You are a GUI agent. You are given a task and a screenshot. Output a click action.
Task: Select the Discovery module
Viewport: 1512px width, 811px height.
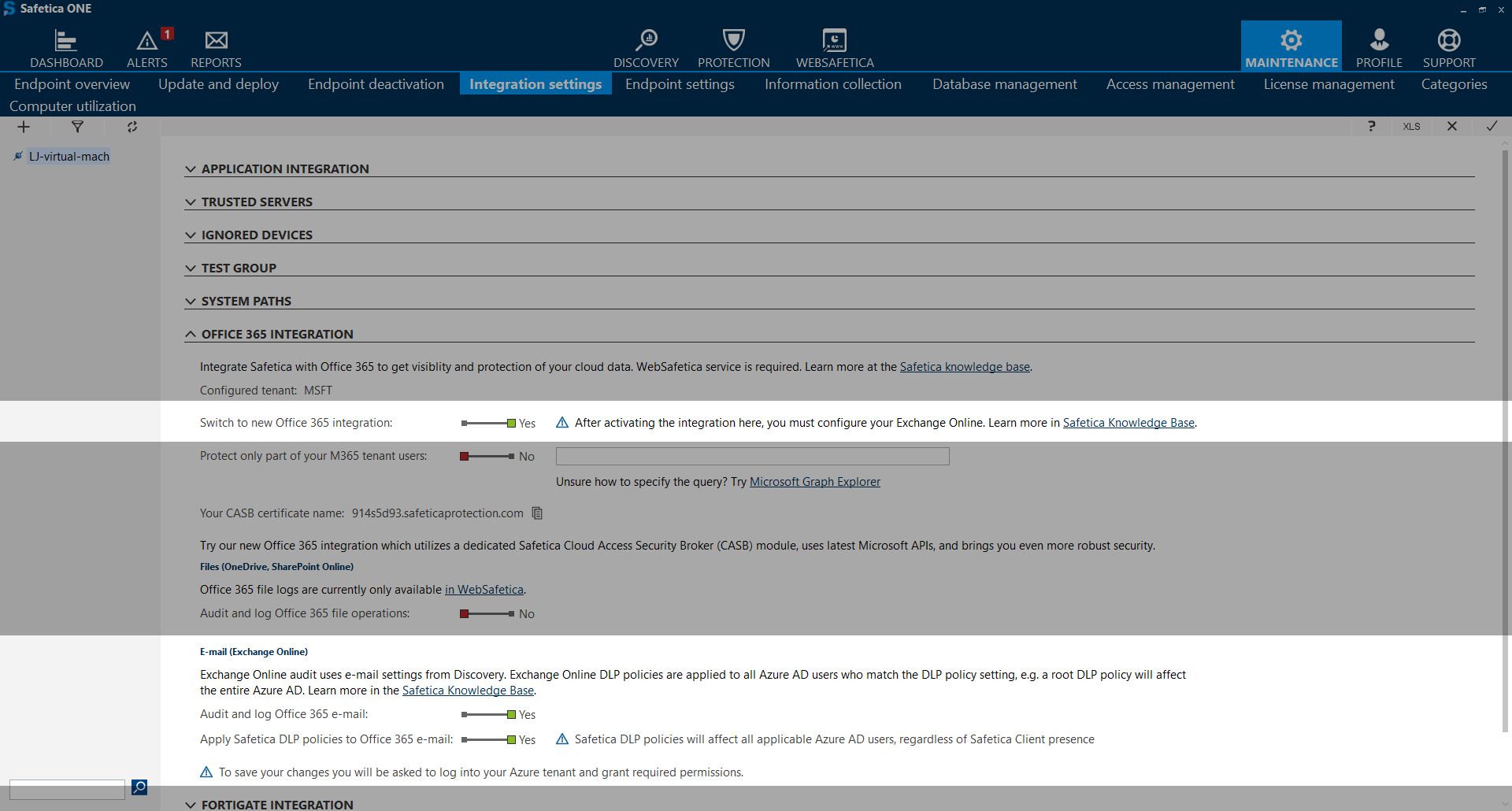647,47
